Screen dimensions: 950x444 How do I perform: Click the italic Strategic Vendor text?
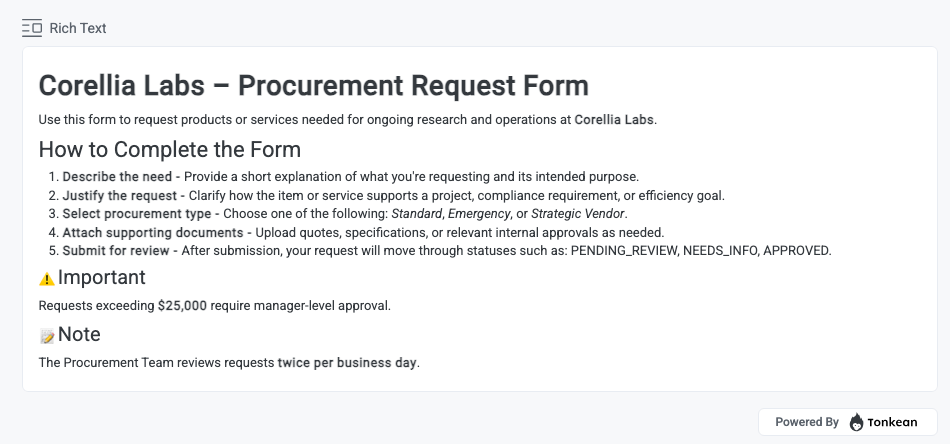tap(579, 214)
